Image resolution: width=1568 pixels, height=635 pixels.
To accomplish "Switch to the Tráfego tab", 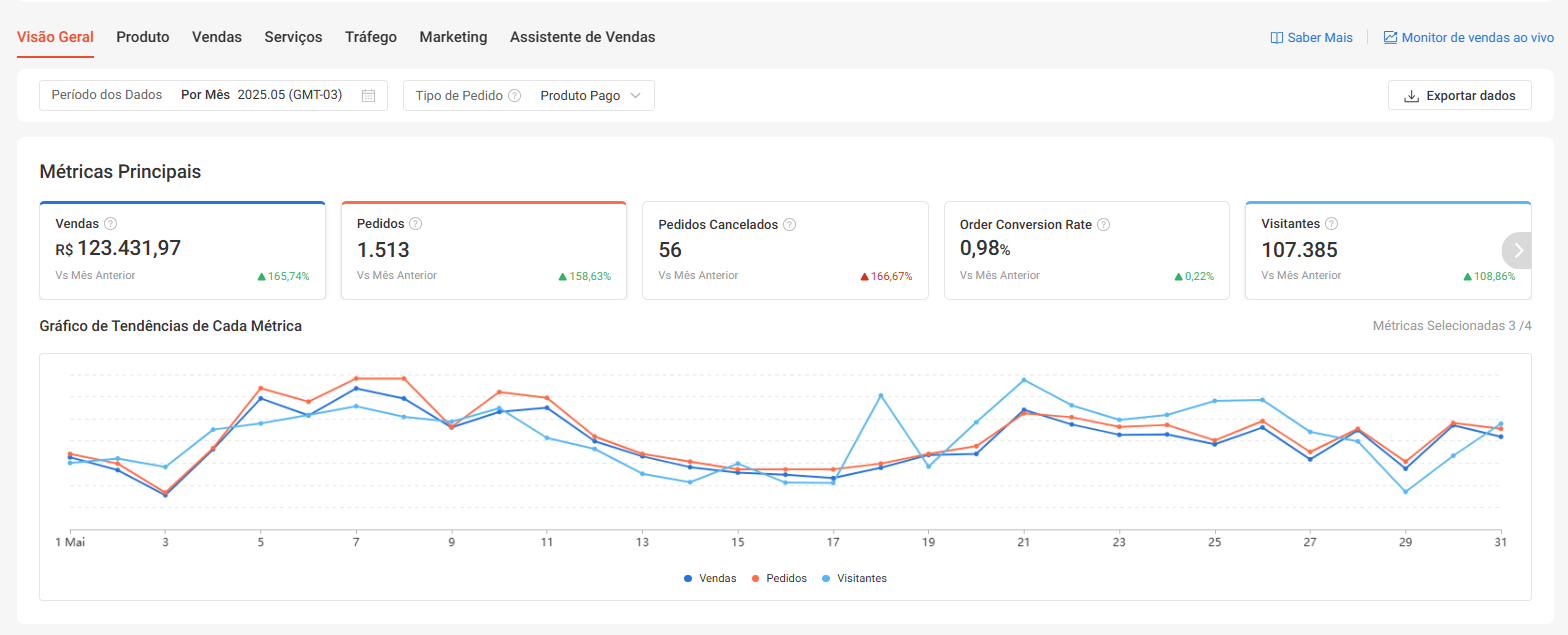I will [x=371, y=37].
